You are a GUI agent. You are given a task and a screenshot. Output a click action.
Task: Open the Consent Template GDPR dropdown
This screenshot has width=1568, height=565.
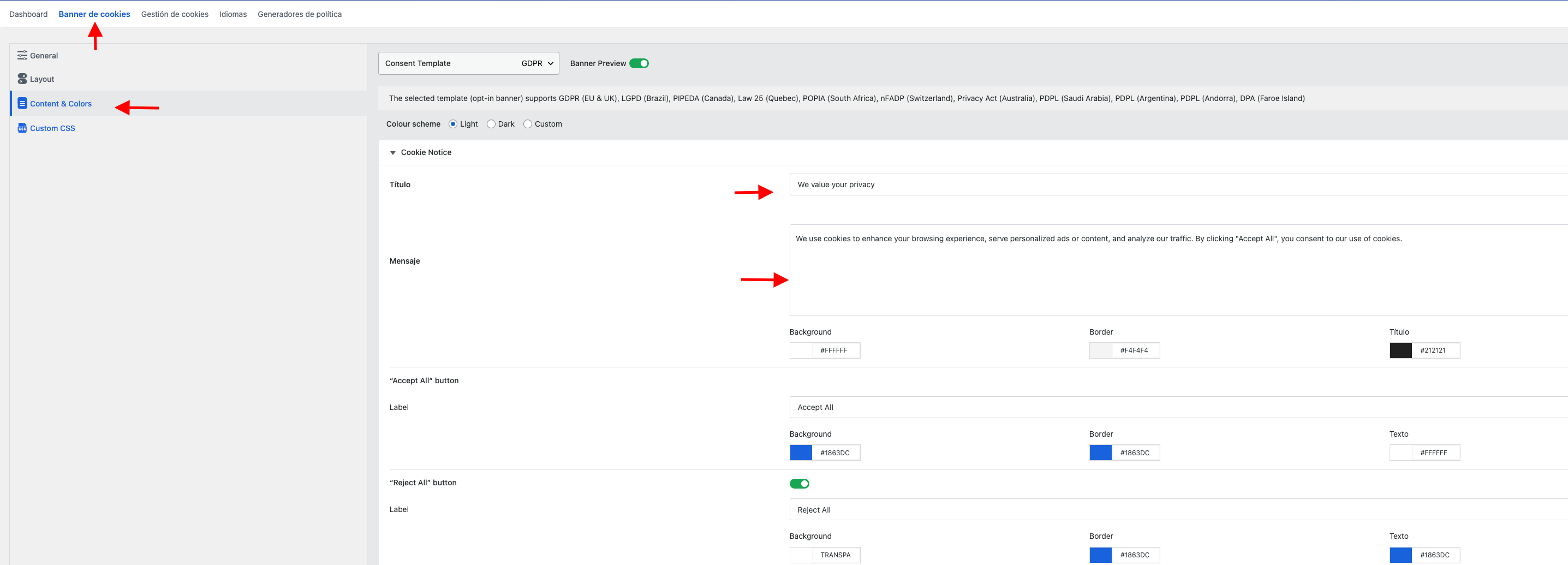469,63
